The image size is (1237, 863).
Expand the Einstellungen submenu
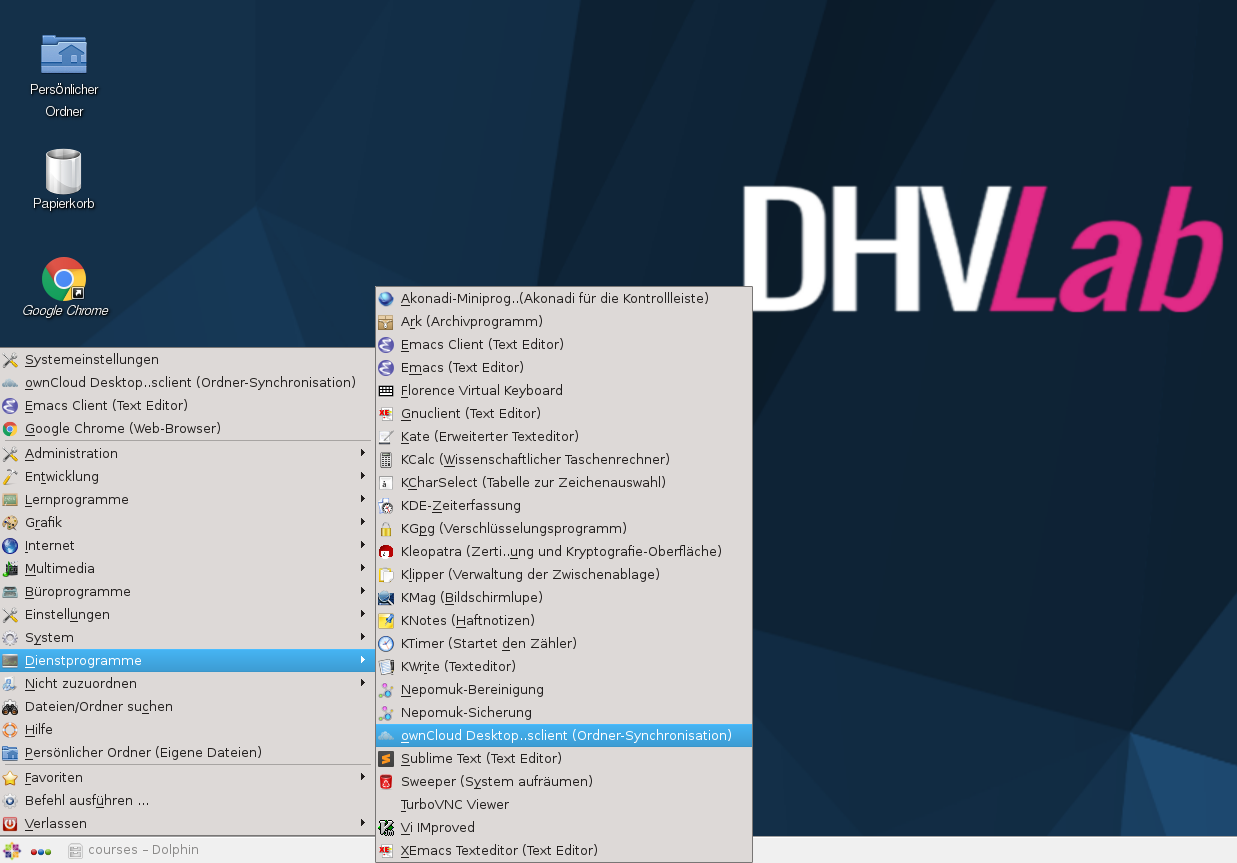(x=186, y=614)
